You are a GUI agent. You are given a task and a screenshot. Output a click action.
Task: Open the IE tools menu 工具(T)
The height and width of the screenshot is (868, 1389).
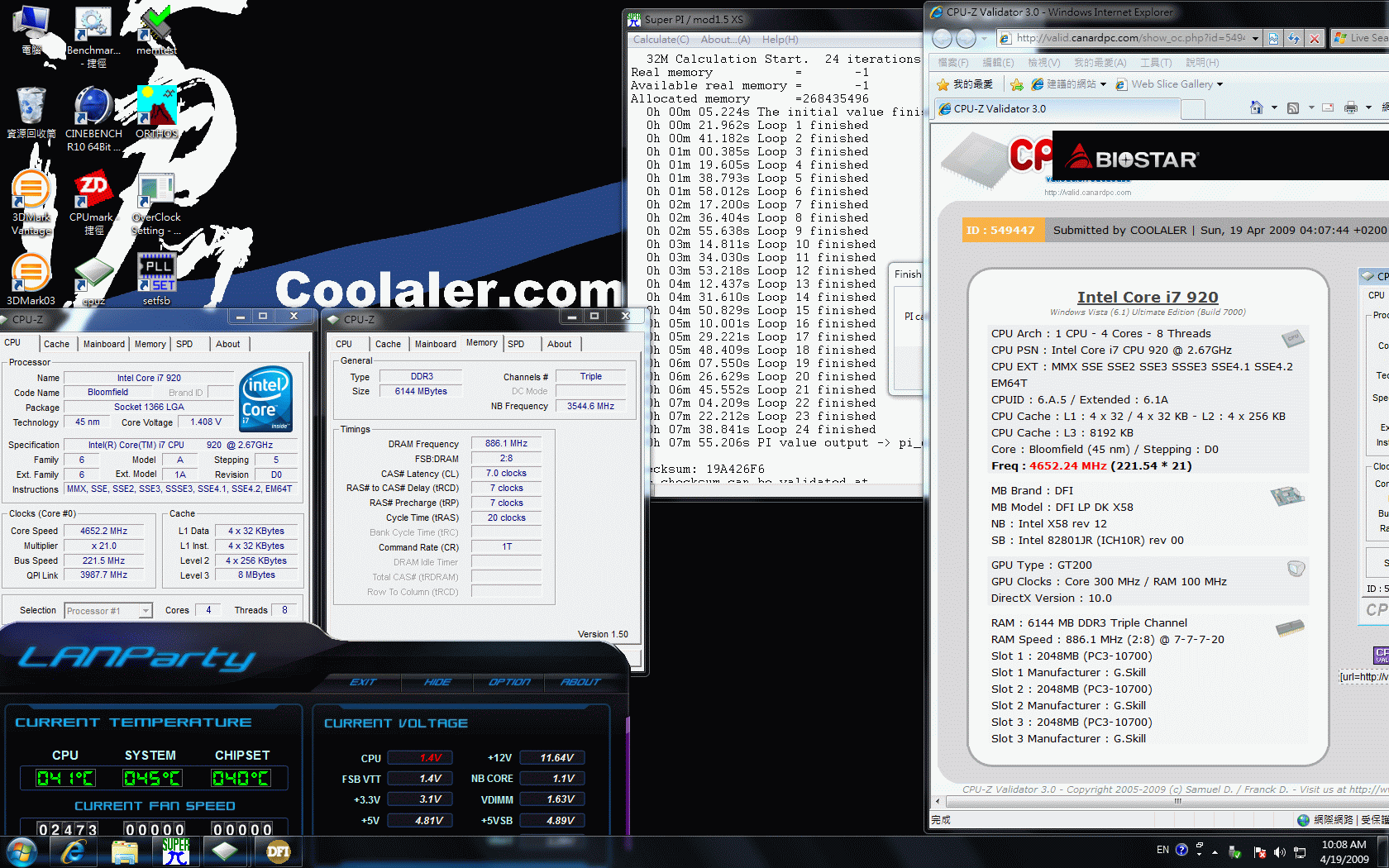click(x=1156, y=63)
